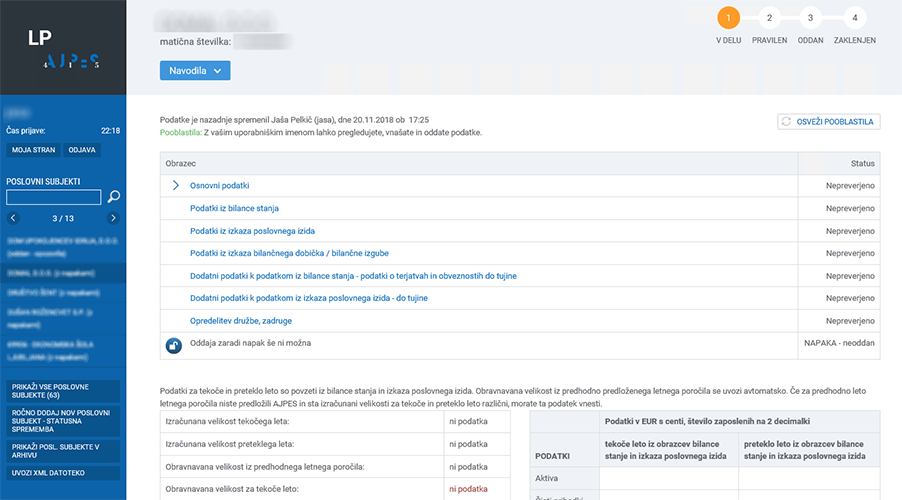Open the Navodila dropdown
This screenshot has width=902, height=500.
tap(195, 71)
